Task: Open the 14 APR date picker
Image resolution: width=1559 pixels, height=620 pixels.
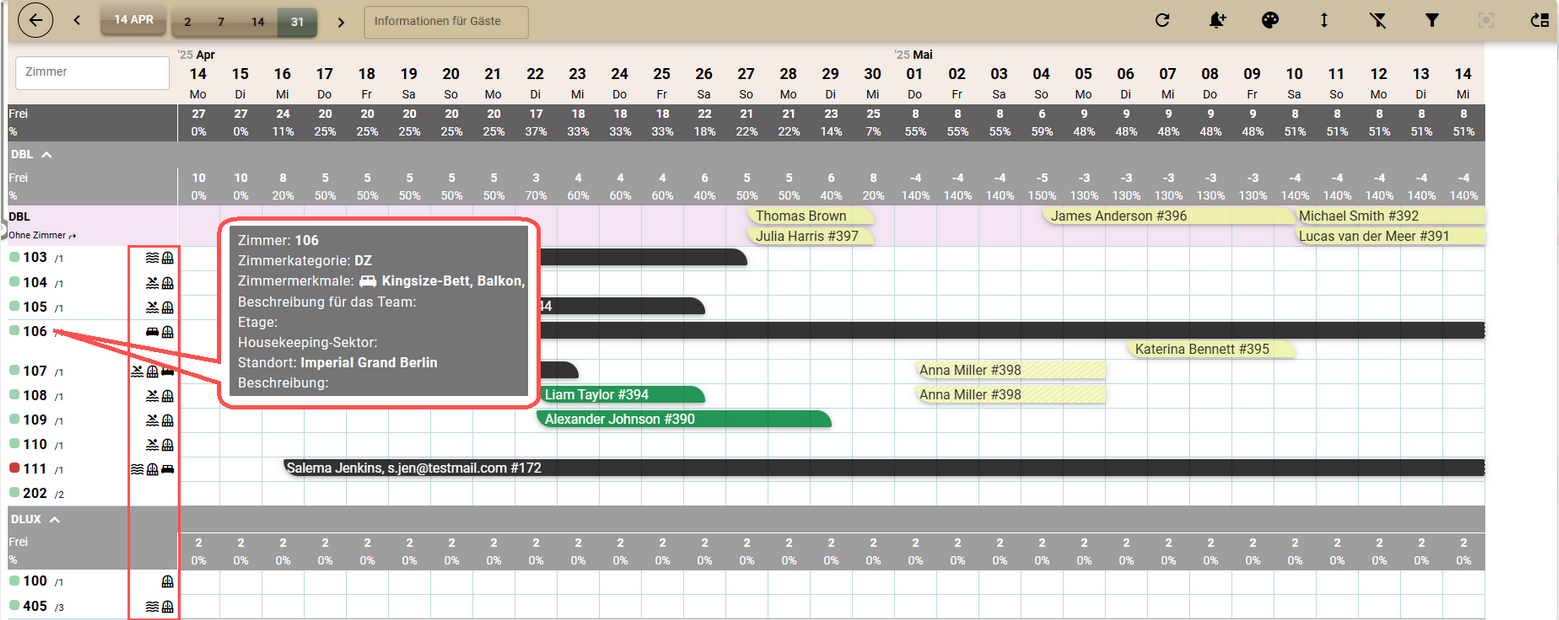Action: tap(133, 20)
